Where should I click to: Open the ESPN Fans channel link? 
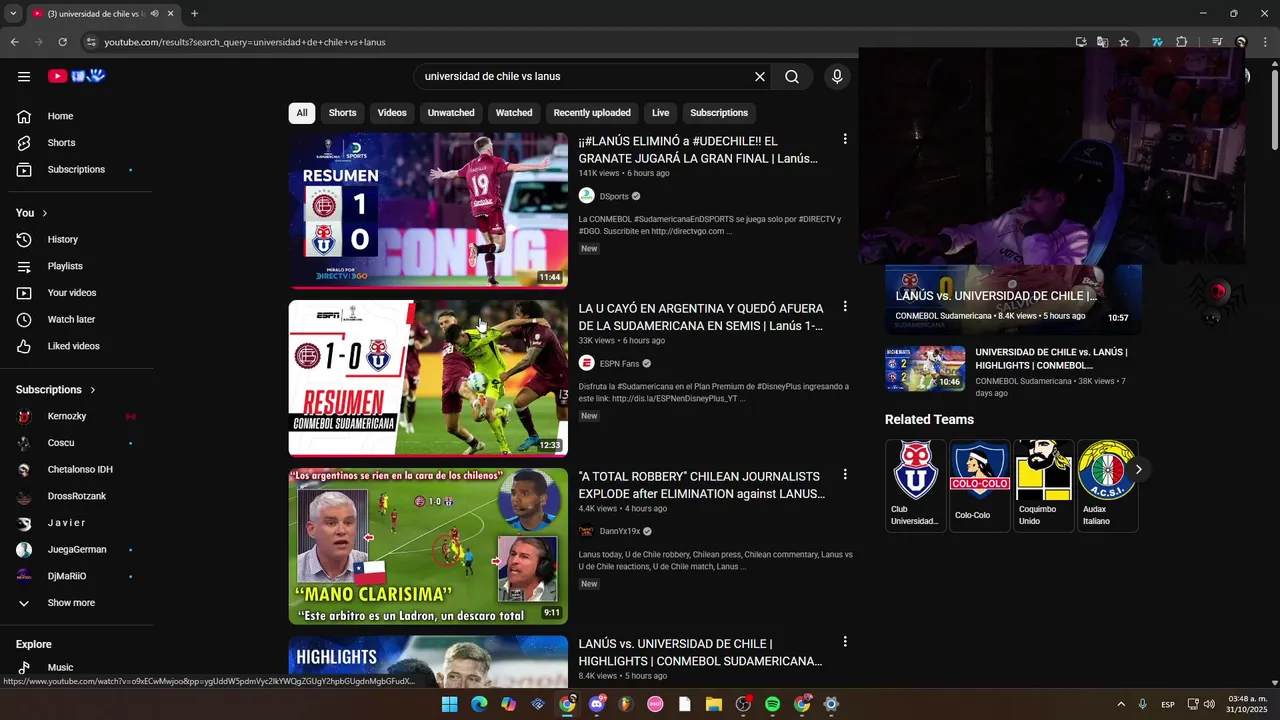point(619,364)
